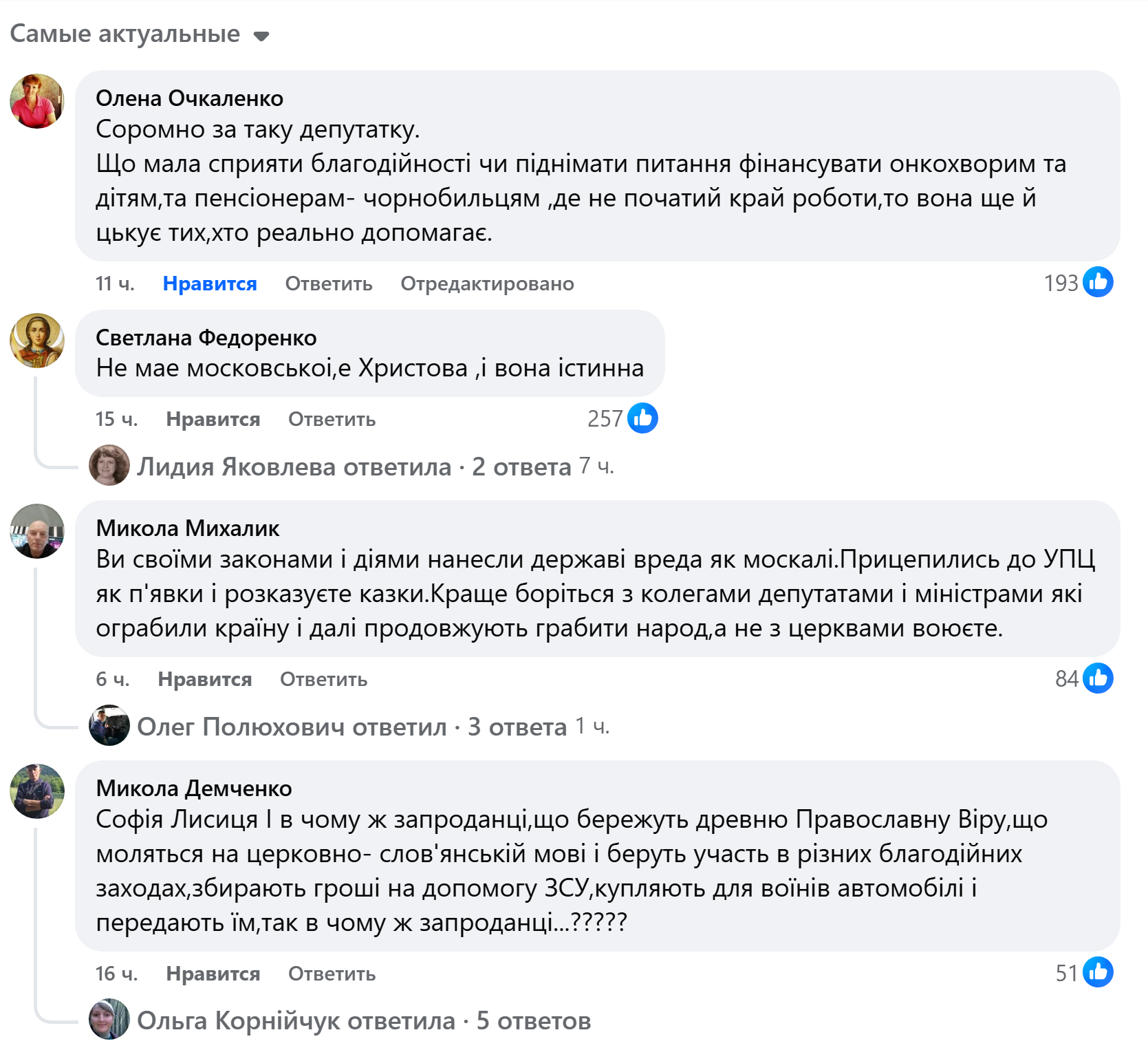This screenshot has width=1148, height=1050.
Task: Click the like reaction icon next to 193
Action: point(1098,282)
